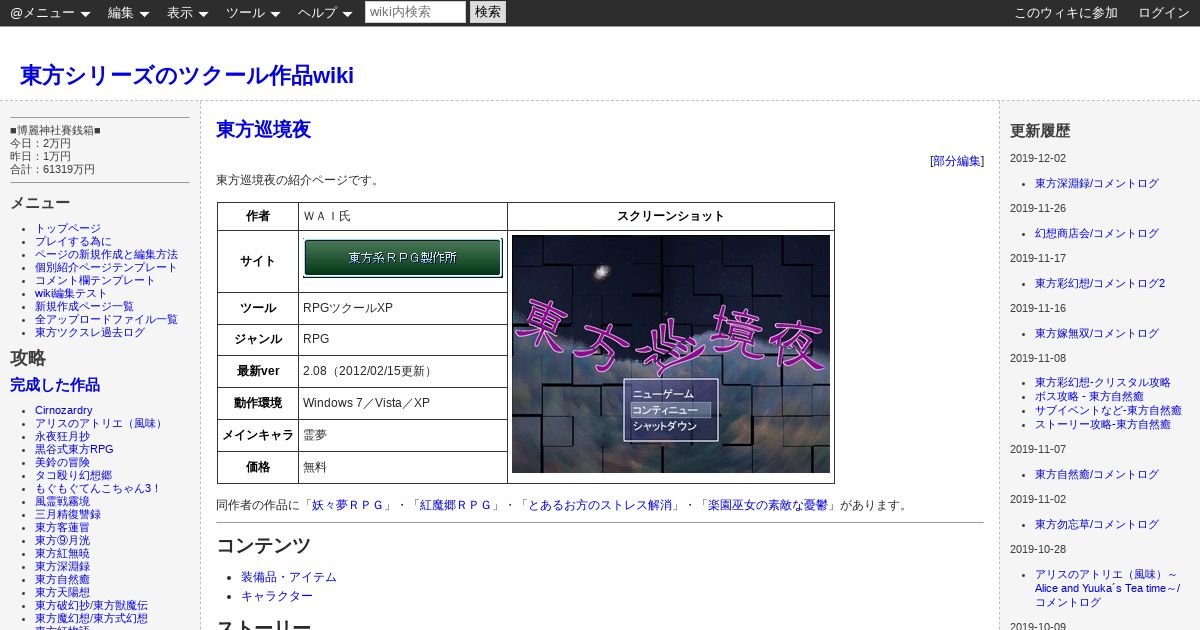The height and width of the screenshot is (630, 1200).
Task: Open 東方彩幻想-クリスタル攻略 history link
Action: tap(1103, 382)
